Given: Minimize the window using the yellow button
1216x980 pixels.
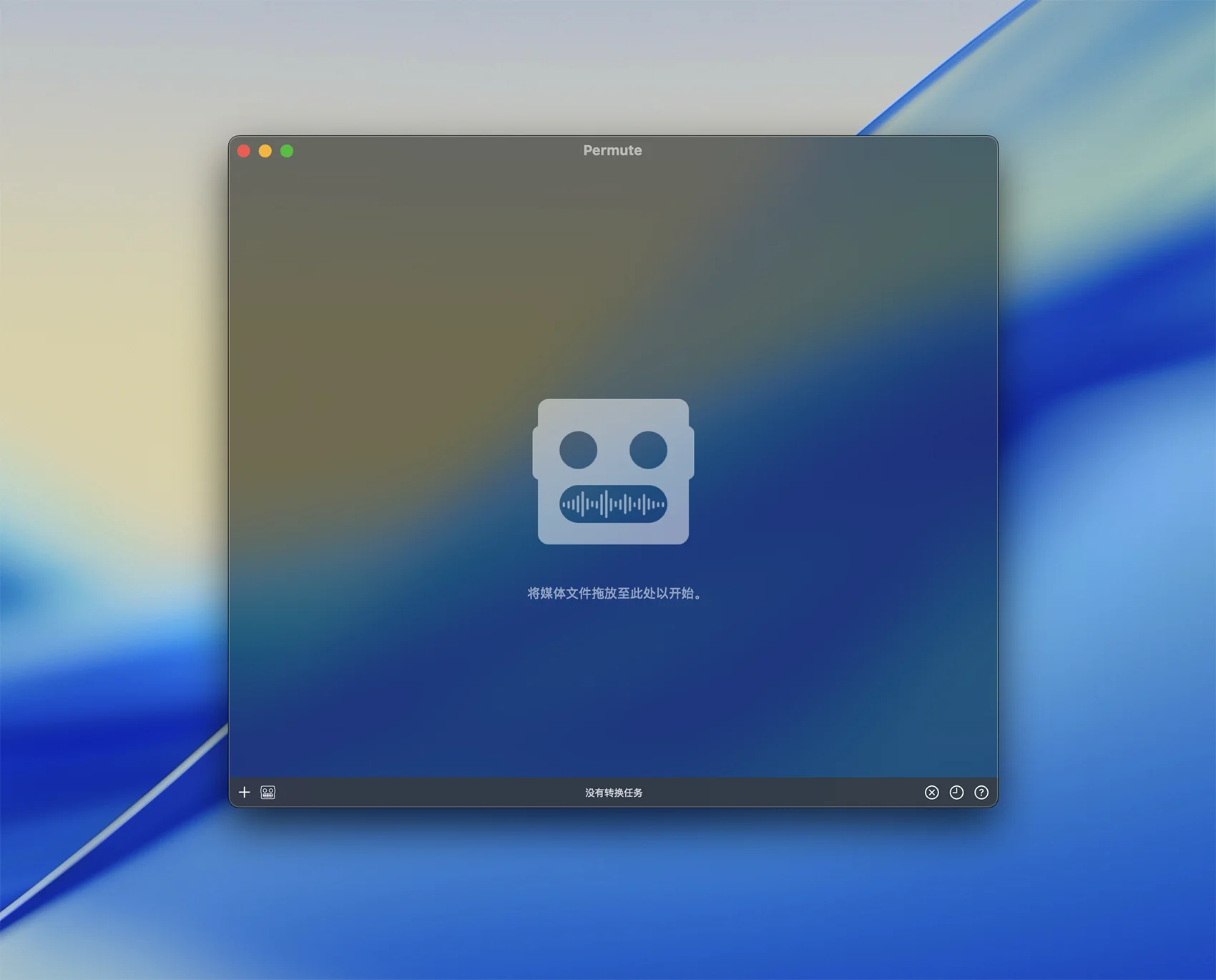Looking at the screenshot, I should [265, 151].
